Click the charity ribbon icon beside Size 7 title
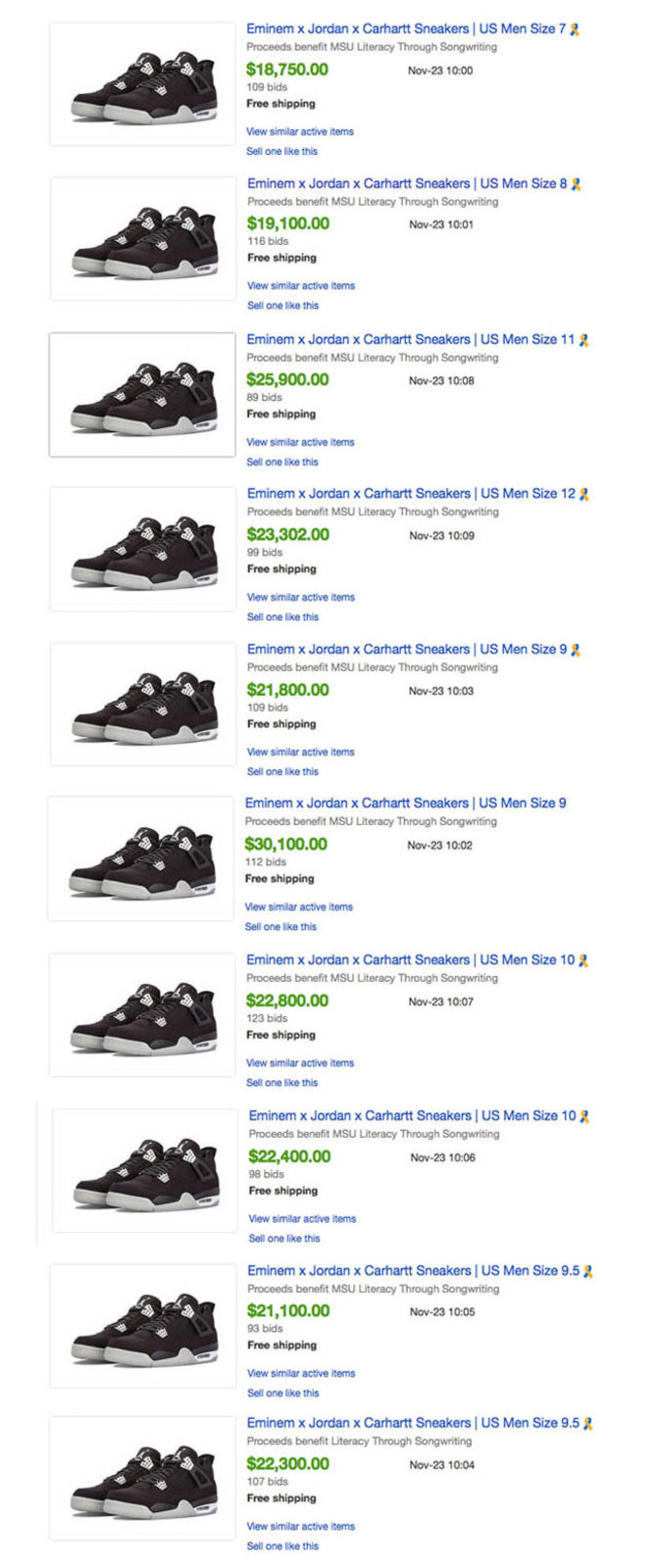This screenshot has height=1568, width=658. pyautogui.click(x=575, y=29)
